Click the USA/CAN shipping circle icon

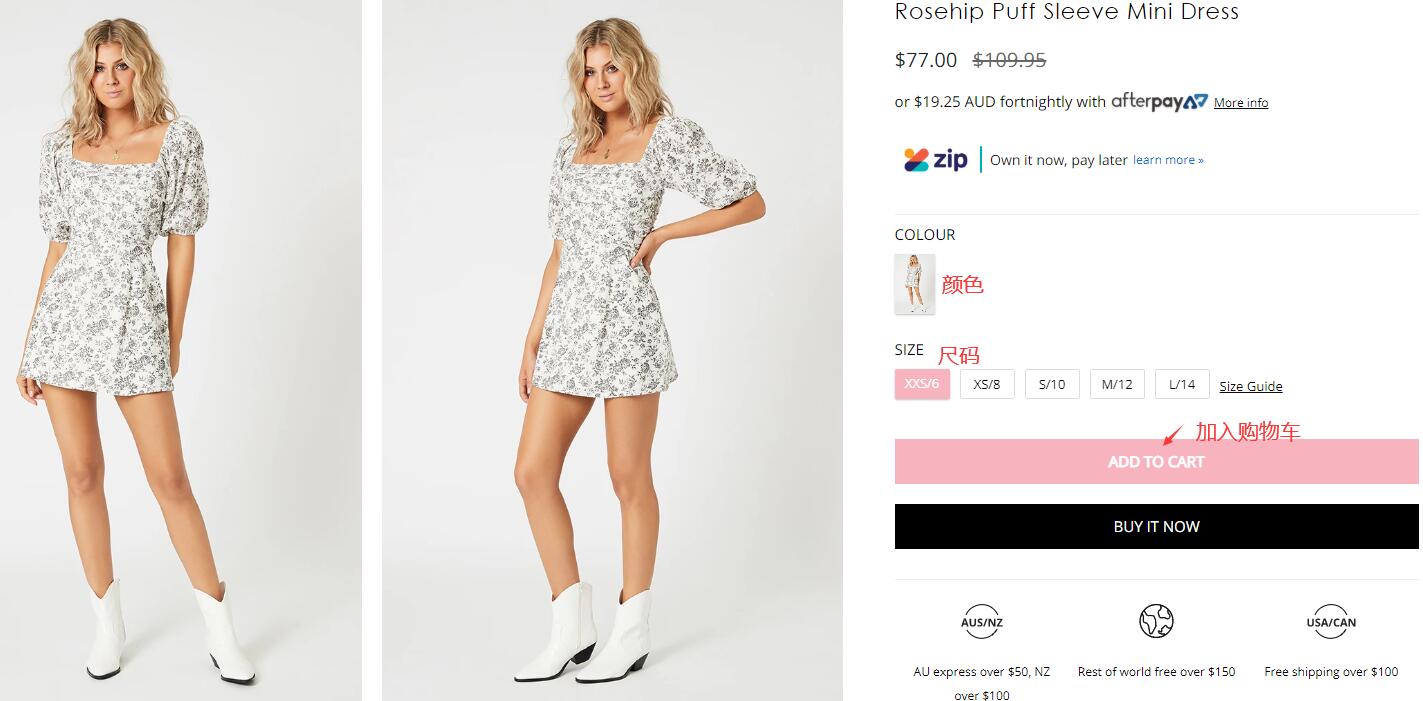(x=1331, y=622)
